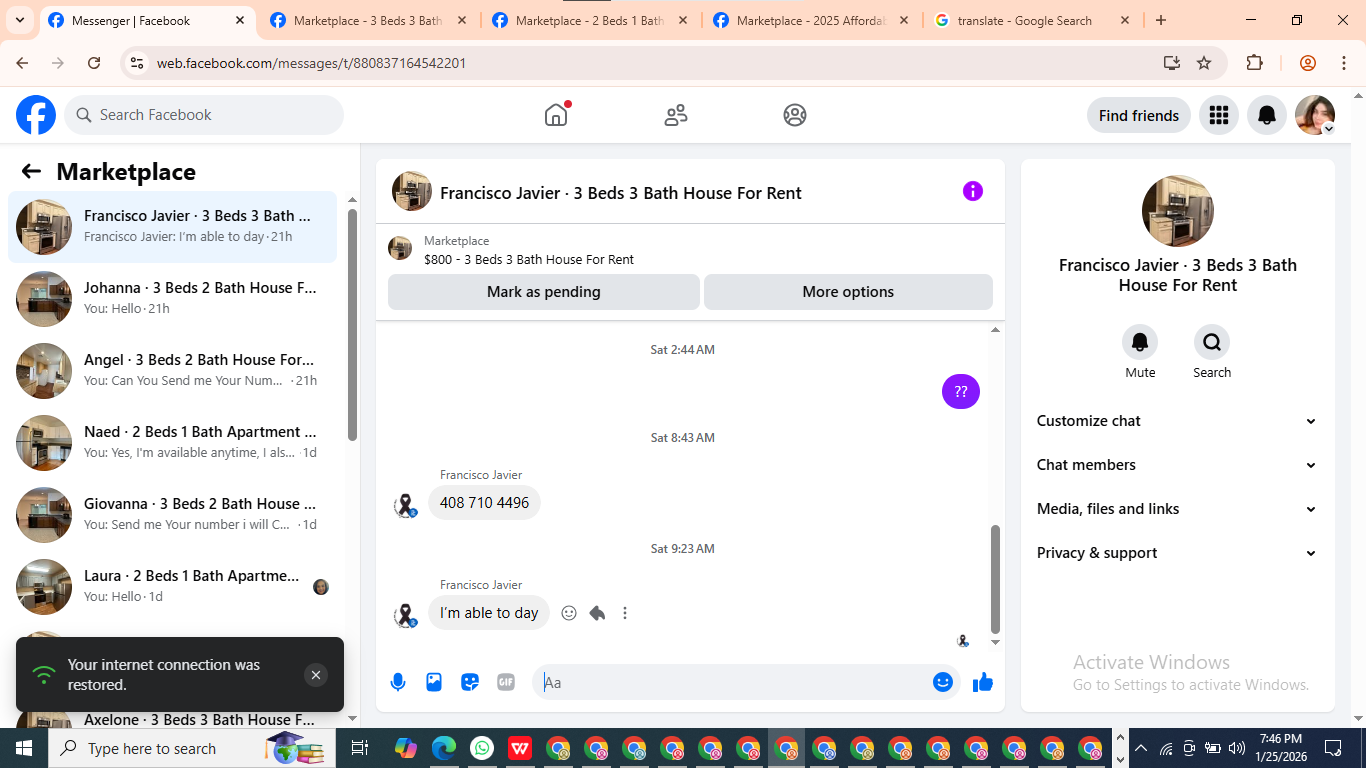Switch to Marketplace - 2025 Affordable tab
Image resolution: width=1366 pixels, height=768 pixels.
click(812, 20)
